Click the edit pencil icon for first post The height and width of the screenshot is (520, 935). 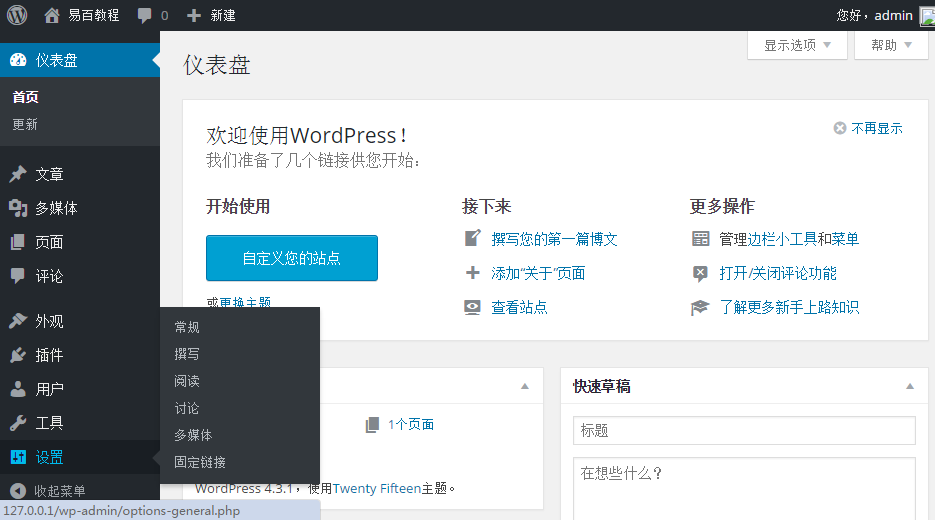tap(472, 239)
